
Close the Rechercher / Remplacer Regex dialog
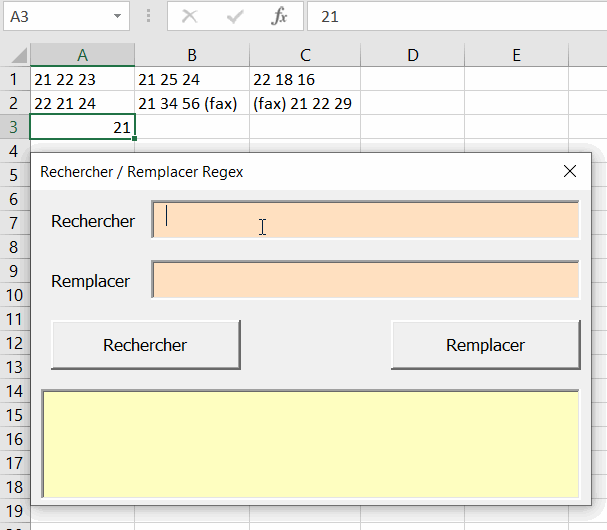pos(570,171)
